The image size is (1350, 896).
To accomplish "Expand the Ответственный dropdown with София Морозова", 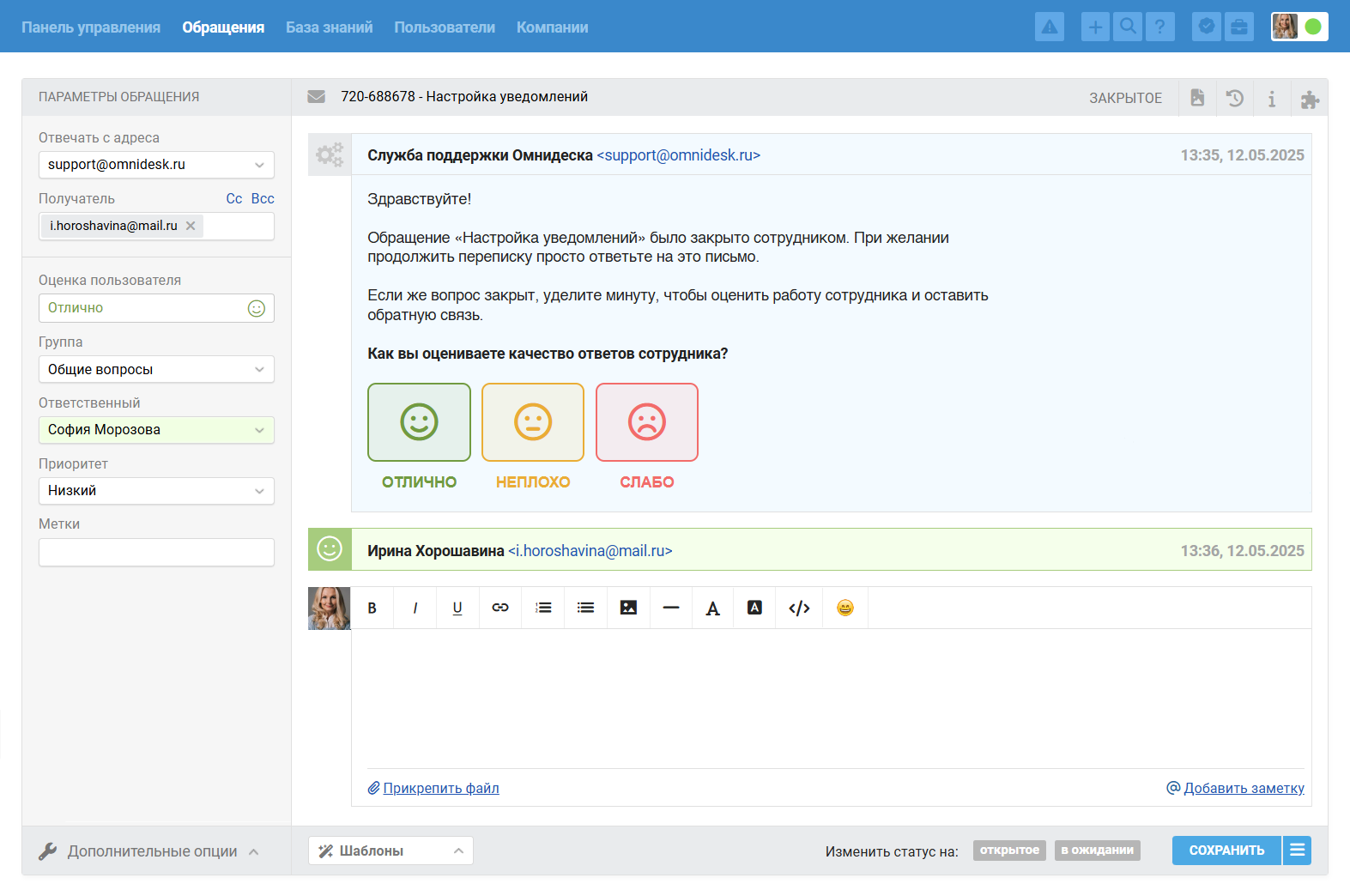I will click(156, 430).
